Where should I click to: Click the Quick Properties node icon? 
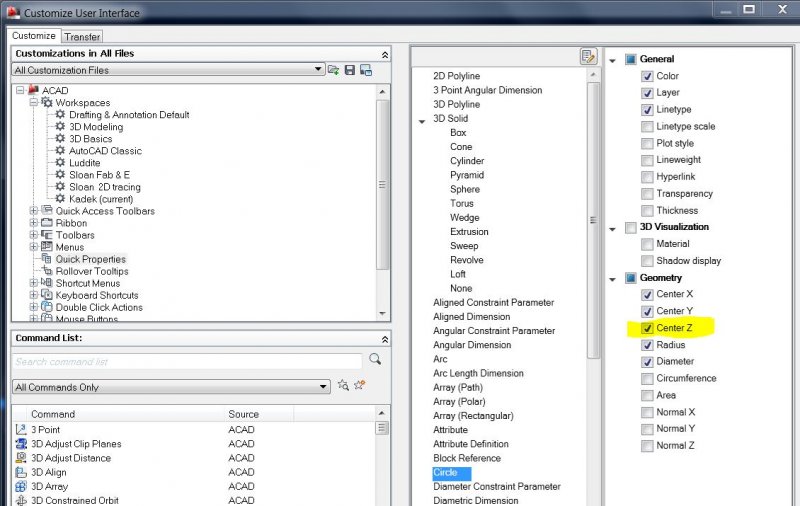46,258
